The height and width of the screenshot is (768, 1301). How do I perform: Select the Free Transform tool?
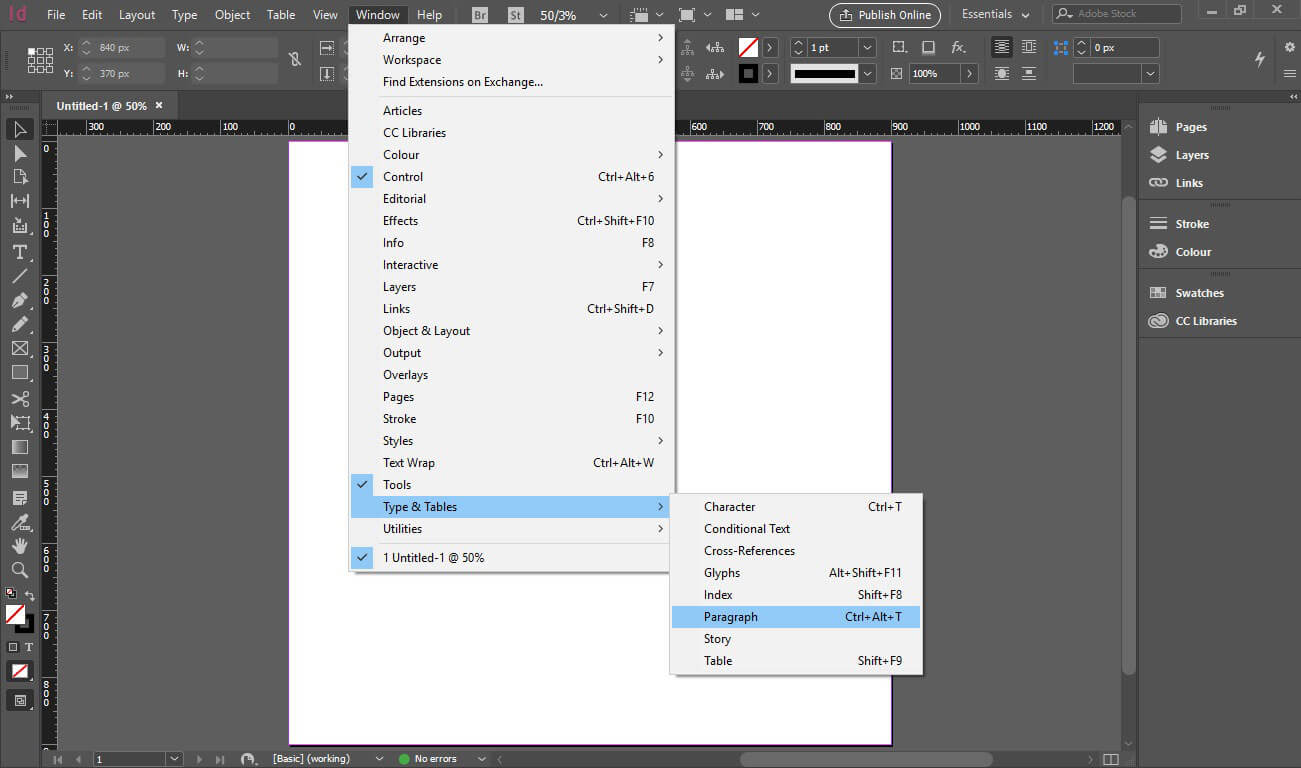coord(20,423)
